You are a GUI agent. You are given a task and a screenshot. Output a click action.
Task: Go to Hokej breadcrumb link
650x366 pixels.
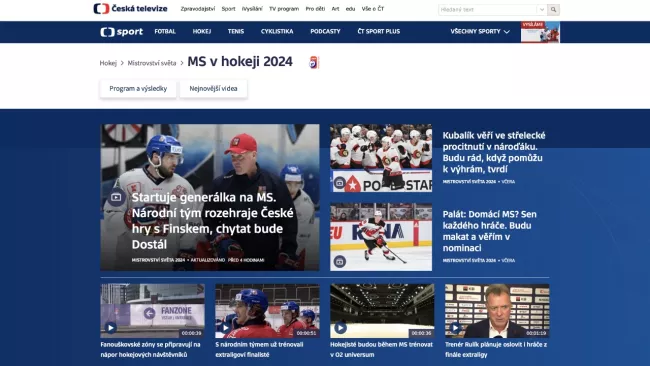click(108, 63)
